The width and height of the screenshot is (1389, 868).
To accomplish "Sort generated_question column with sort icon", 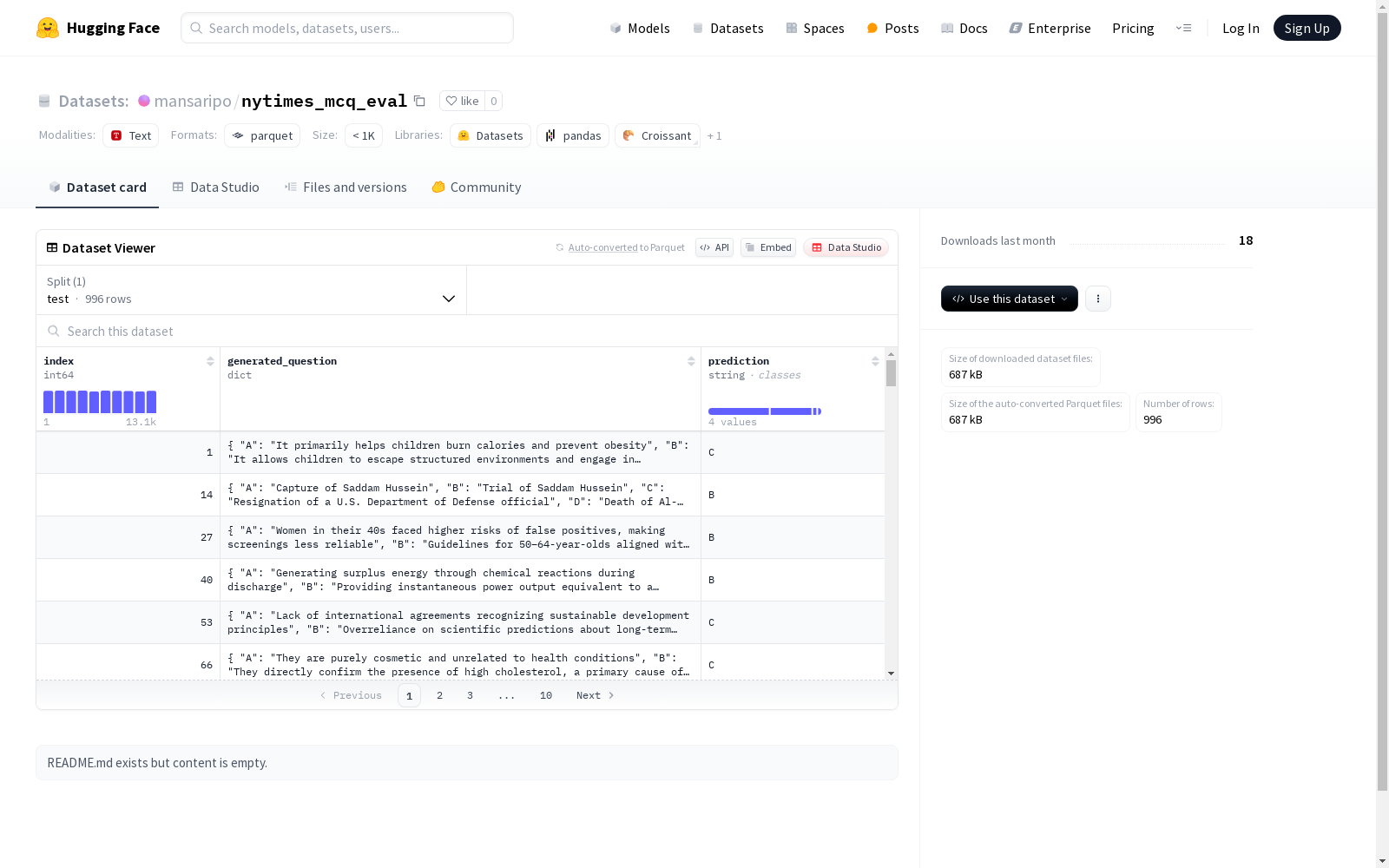I will (691, 361).
